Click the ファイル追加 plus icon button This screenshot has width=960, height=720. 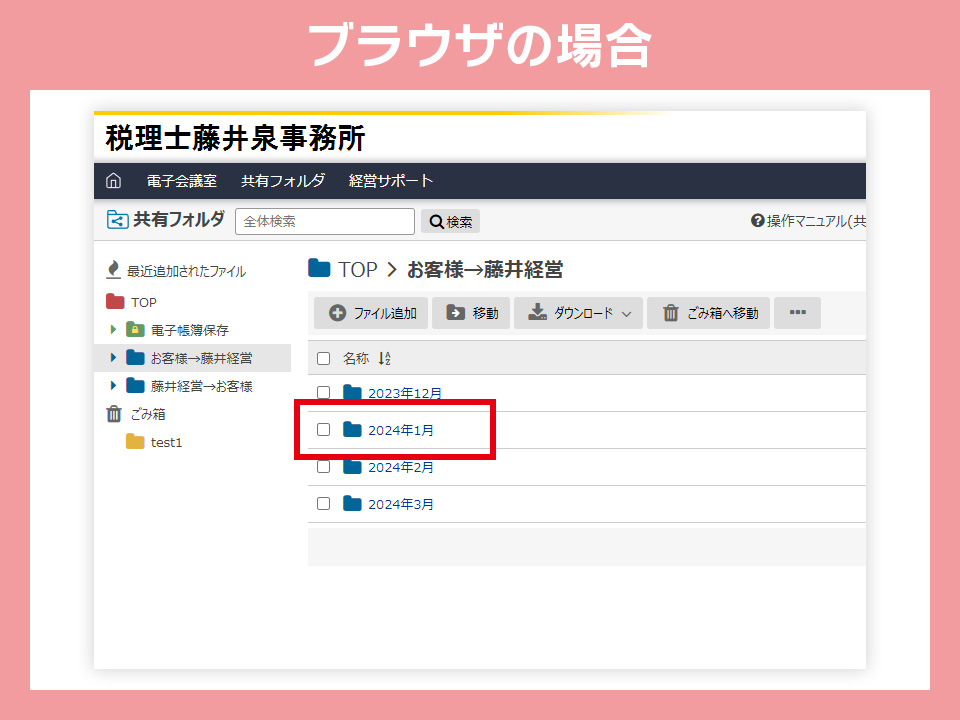[x=371, y=313]
